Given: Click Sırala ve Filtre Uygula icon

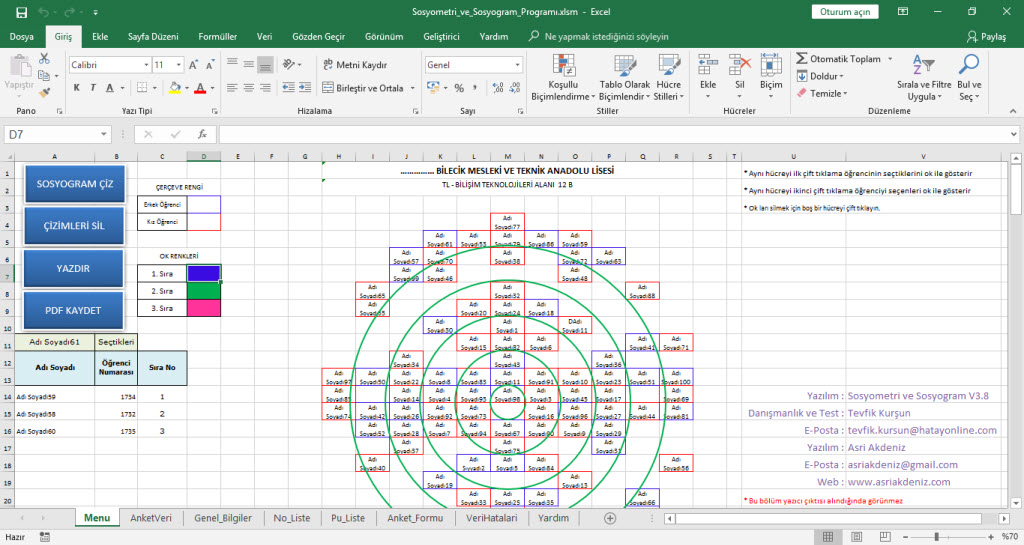Looking at the screenshot, I should tap(923, 65).
